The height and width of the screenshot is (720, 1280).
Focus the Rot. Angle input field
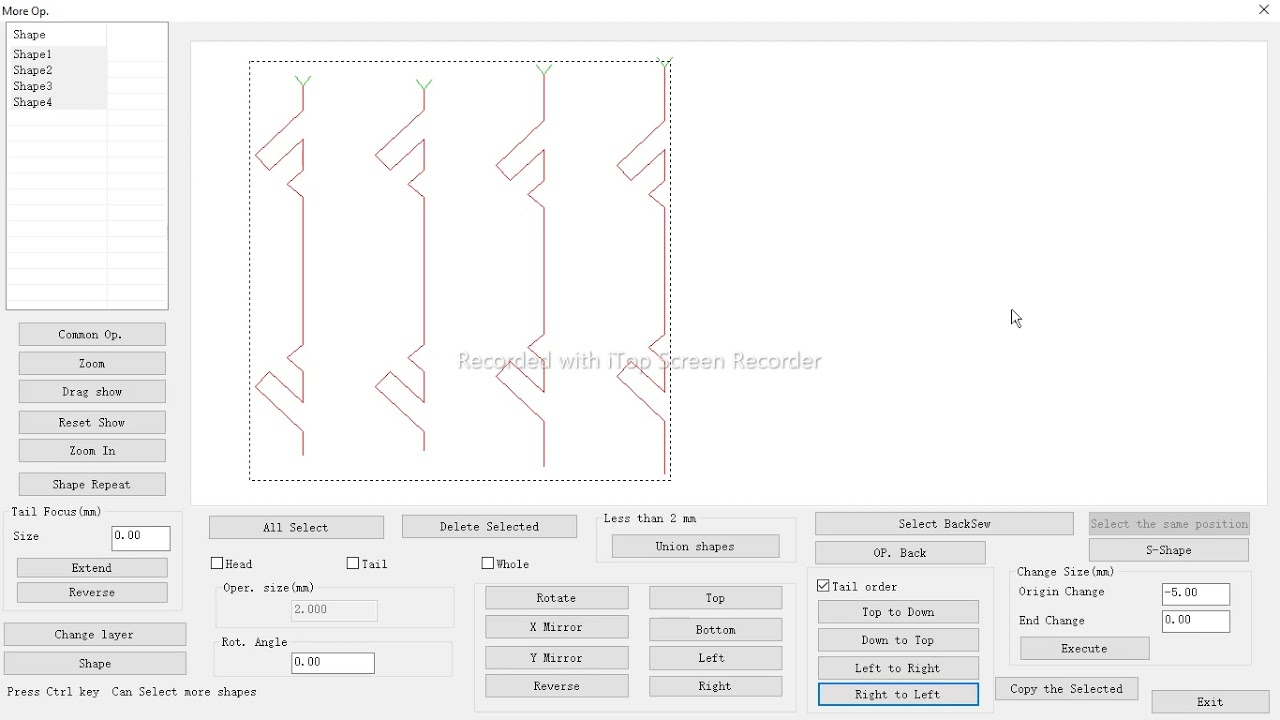tap(333, 663)
